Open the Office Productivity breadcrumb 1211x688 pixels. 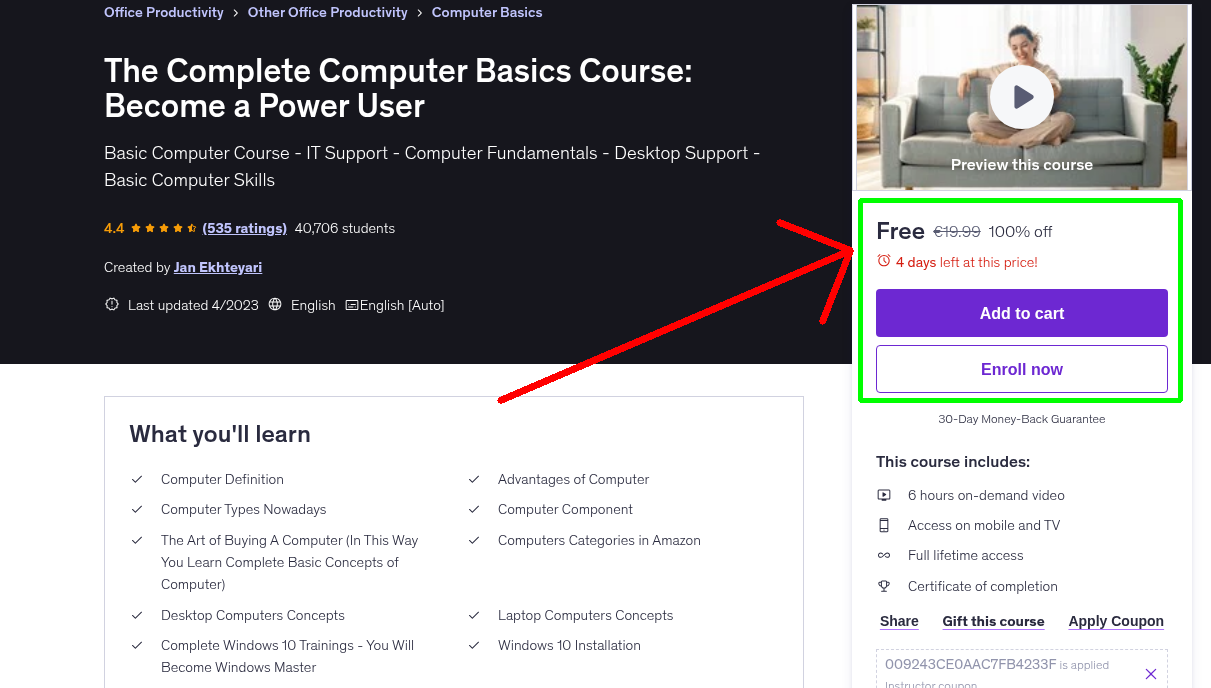[x=164, y=13]
